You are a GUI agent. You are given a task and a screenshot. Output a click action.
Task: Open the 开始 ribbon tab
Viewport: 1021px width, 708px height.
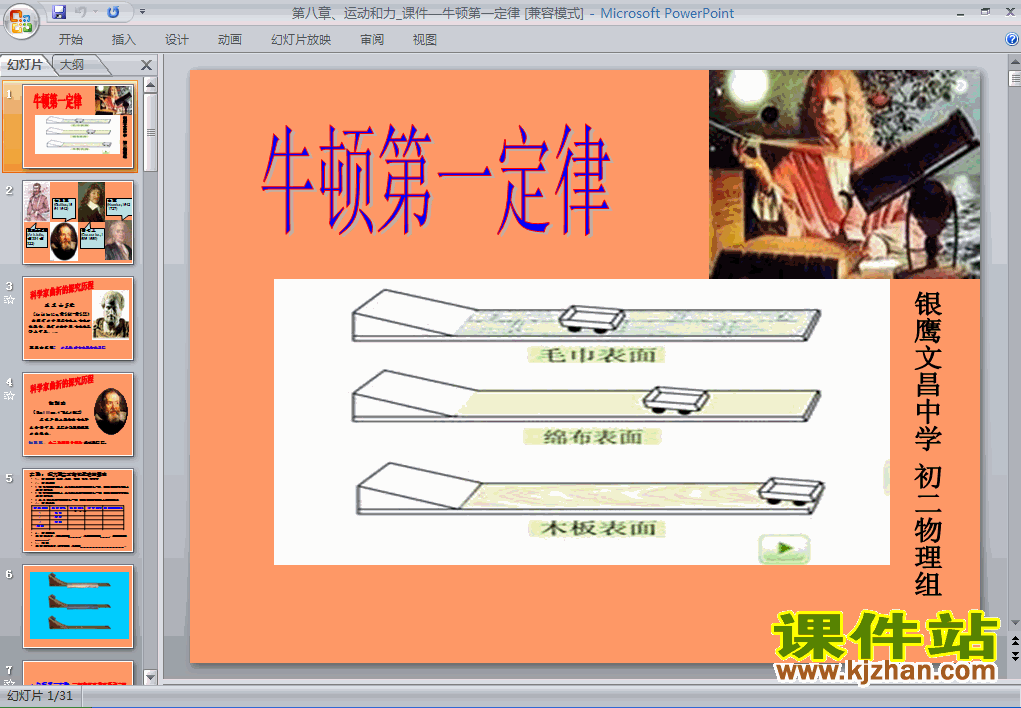[x=70, y=40]
